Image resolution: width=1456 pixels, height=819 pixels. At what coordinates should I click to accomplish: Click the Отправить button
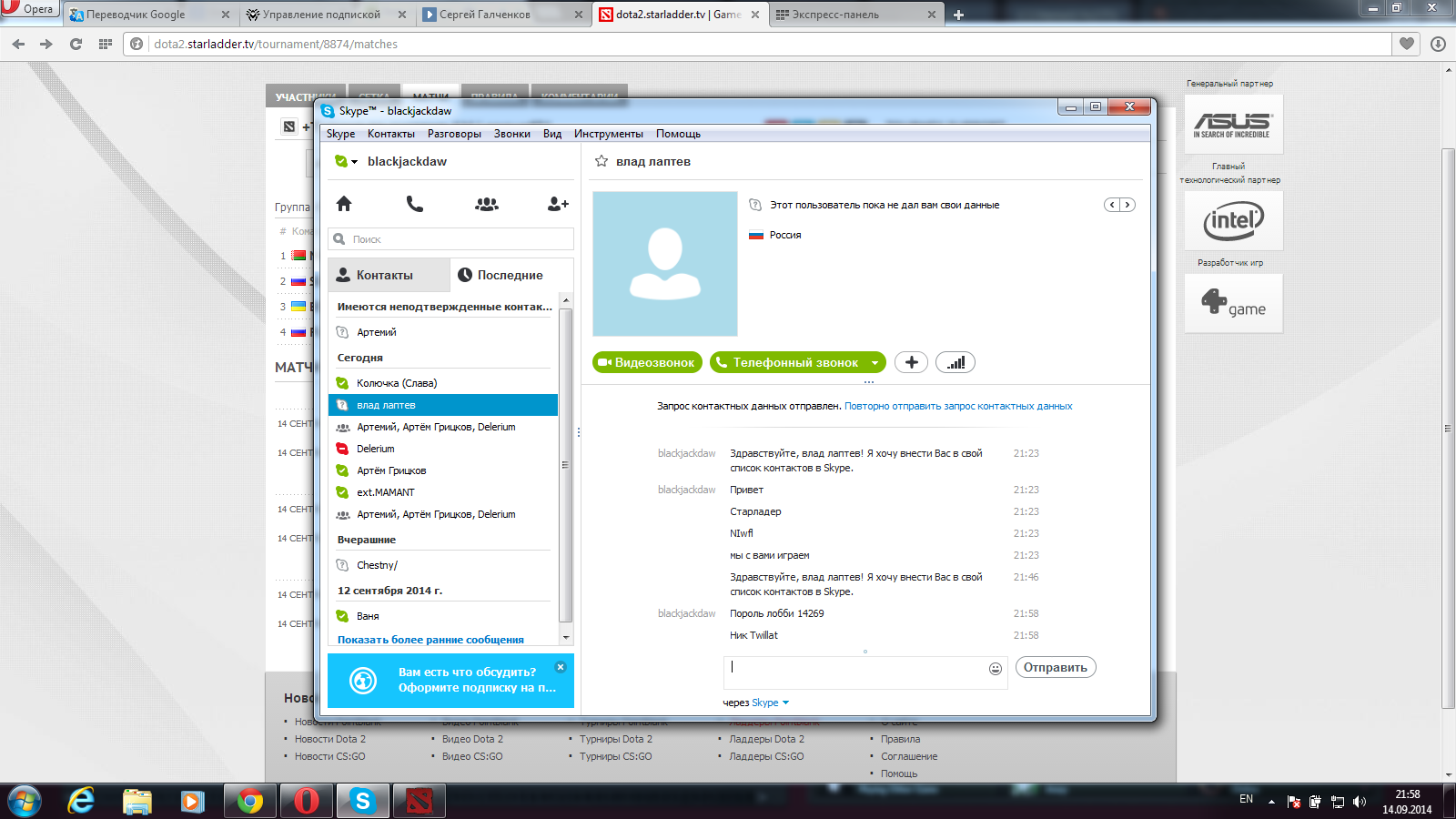1056,667
